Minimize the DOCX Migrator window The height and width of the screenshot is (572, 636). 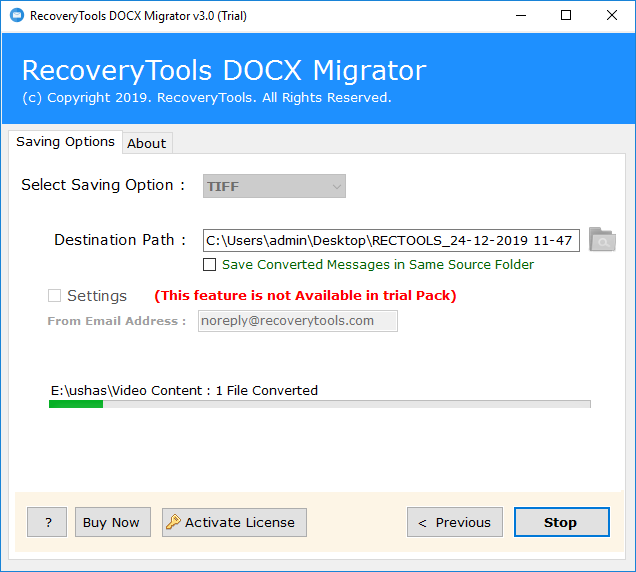[521, 16]
